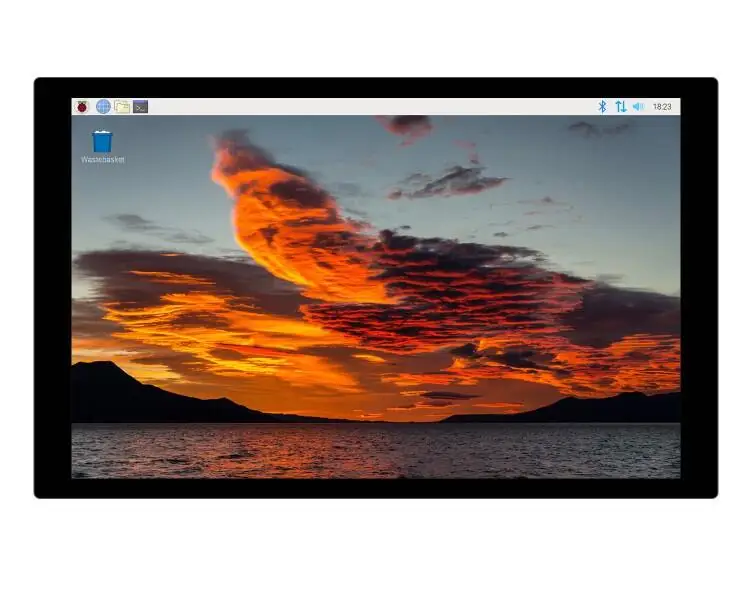
Task: Launch the web browser globe icon
Action: coord(103,106)
